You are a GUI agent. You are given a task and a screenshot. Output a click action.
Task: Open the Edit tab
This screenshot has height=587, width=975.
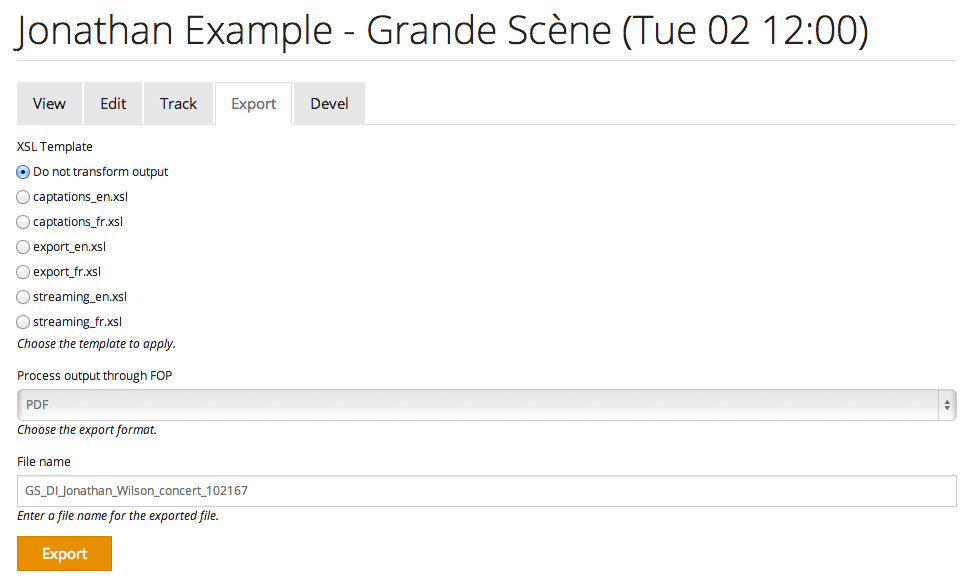[x=113, y=104]
